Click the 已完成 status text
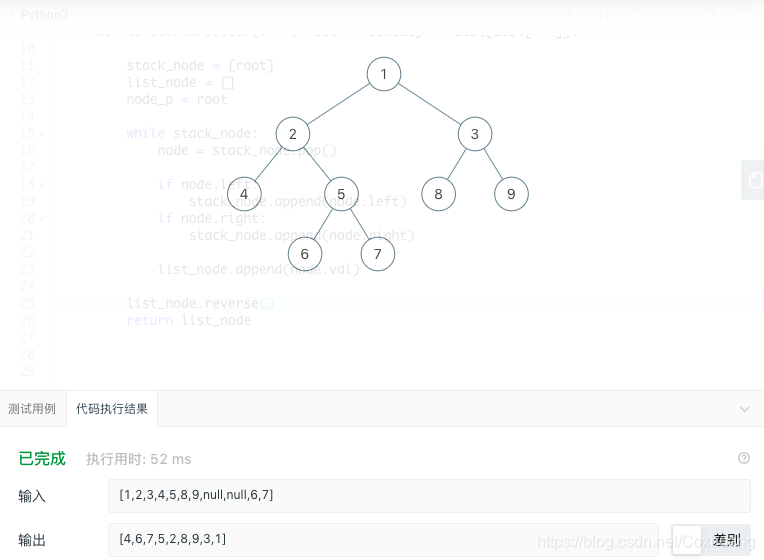 [x=42, y=459]
